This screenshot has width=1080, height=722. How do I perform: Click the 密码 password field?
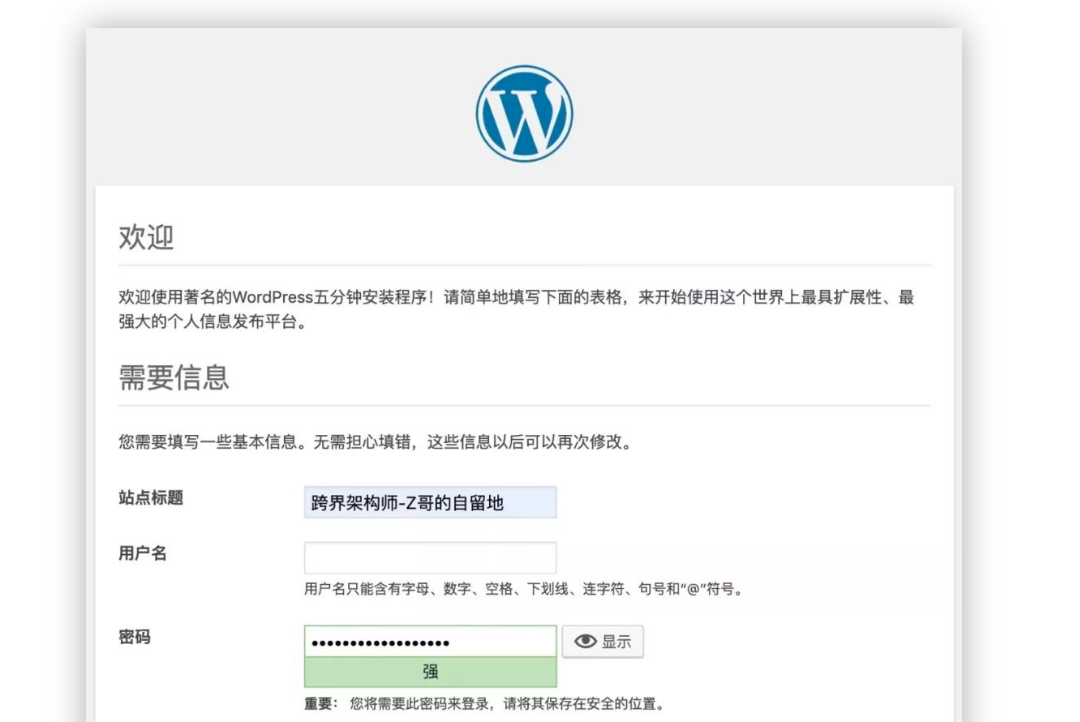430,641
